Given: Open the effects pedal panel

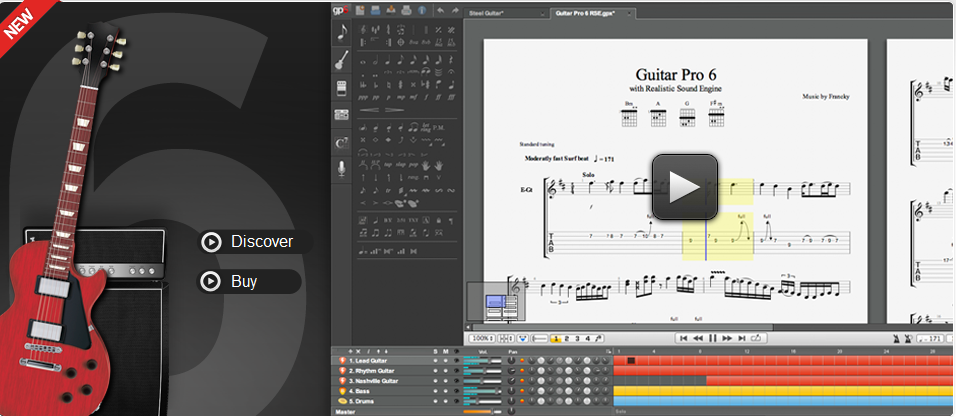Looking at the screenshot, I should tap(341, 88).
